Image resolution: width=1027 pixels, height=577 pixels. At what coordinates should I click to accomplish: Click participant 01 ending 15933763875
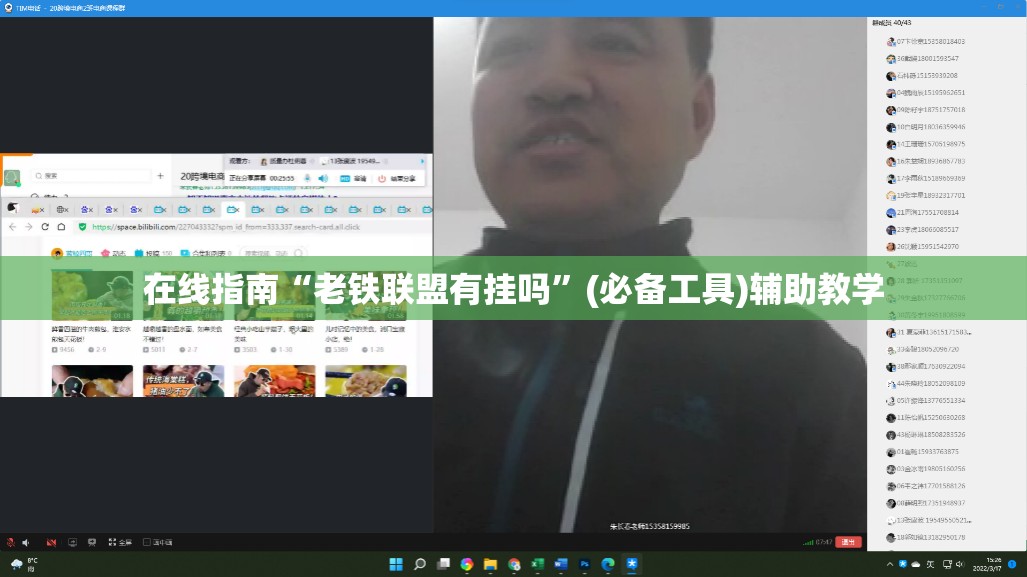pos(922,451)
